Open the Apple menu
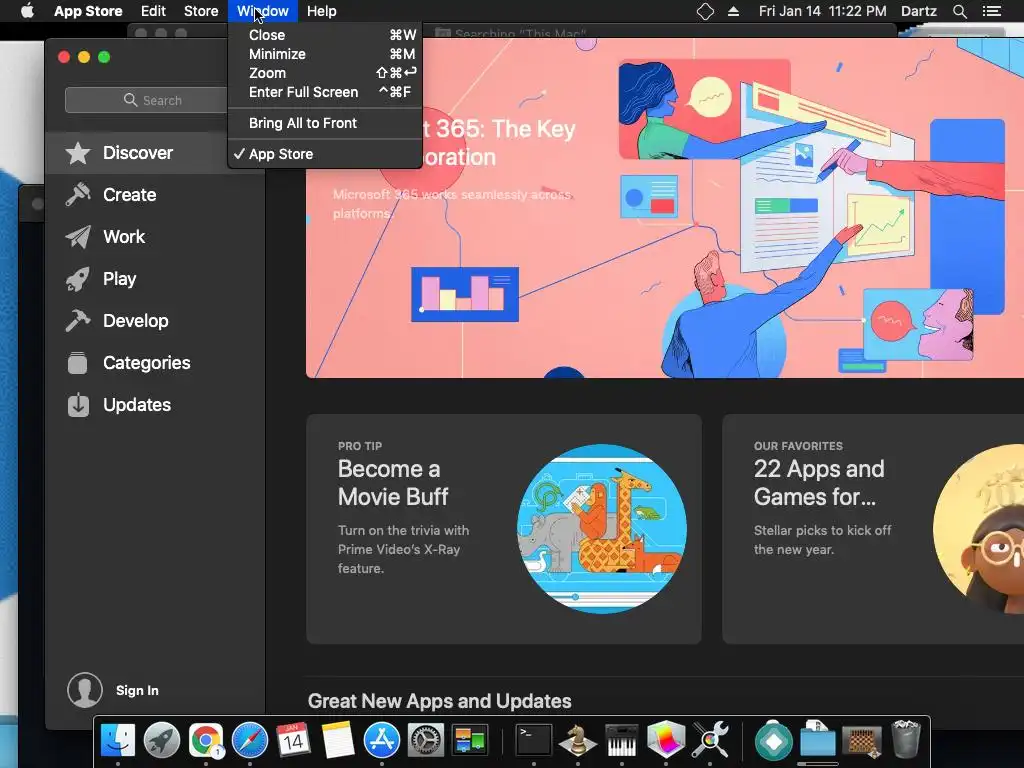This screenshot has width=1024, height=768. [x=27, y=11]
